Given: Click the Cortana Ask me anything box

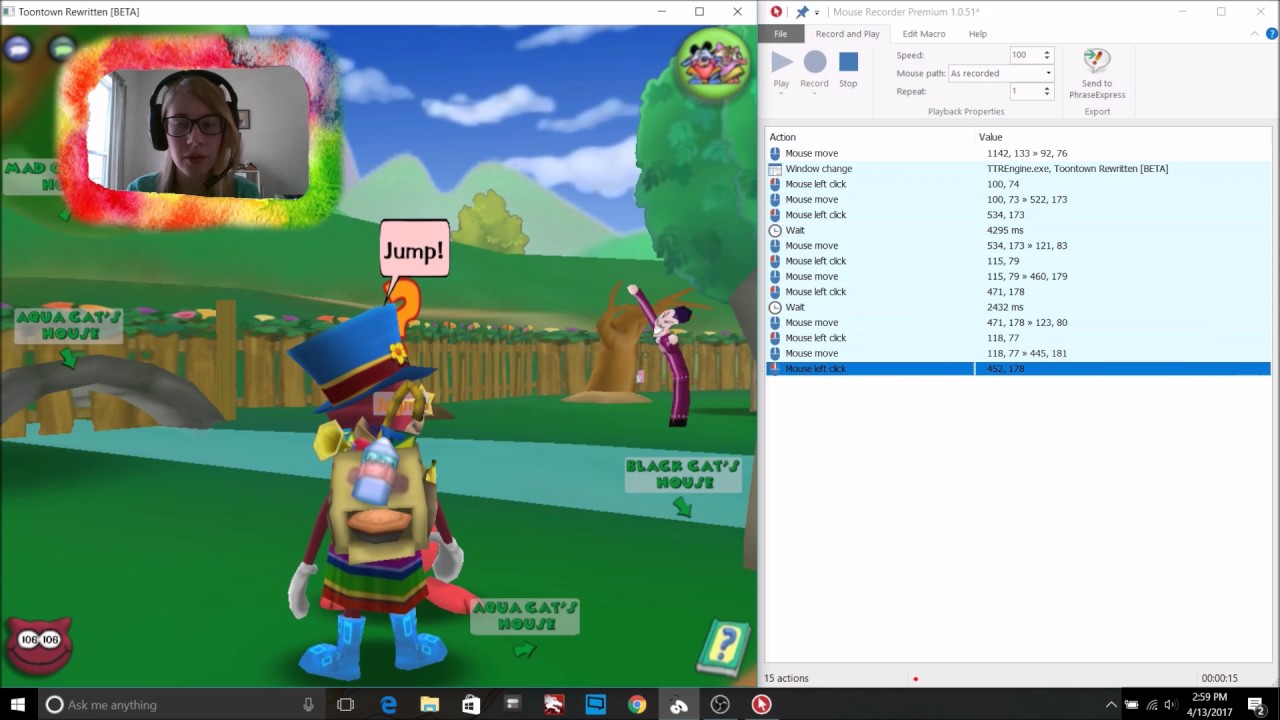Looking at the screenshot, I should click(181, 704).
